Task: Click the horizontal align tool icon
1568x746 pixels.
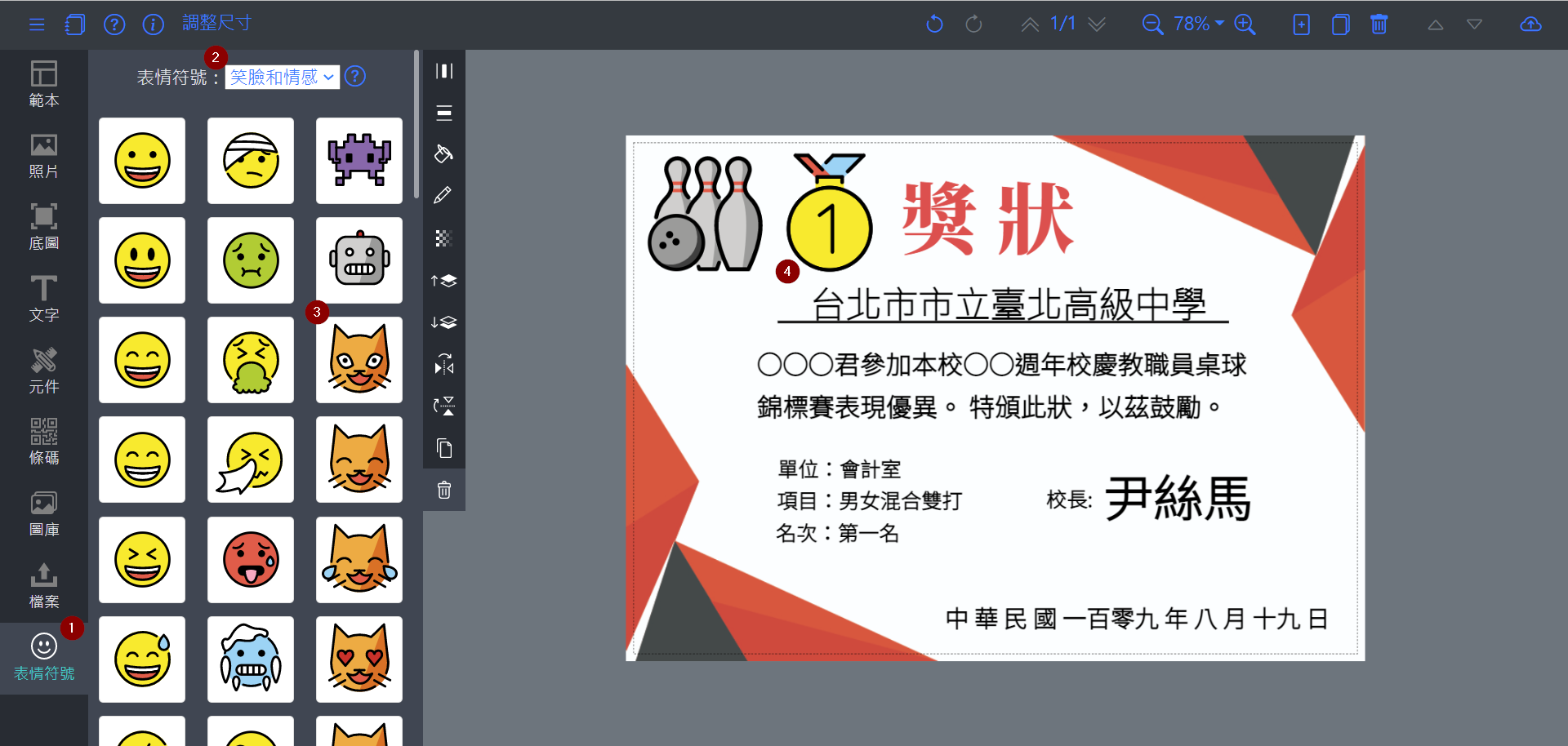Action: click(x=444, y=71)
